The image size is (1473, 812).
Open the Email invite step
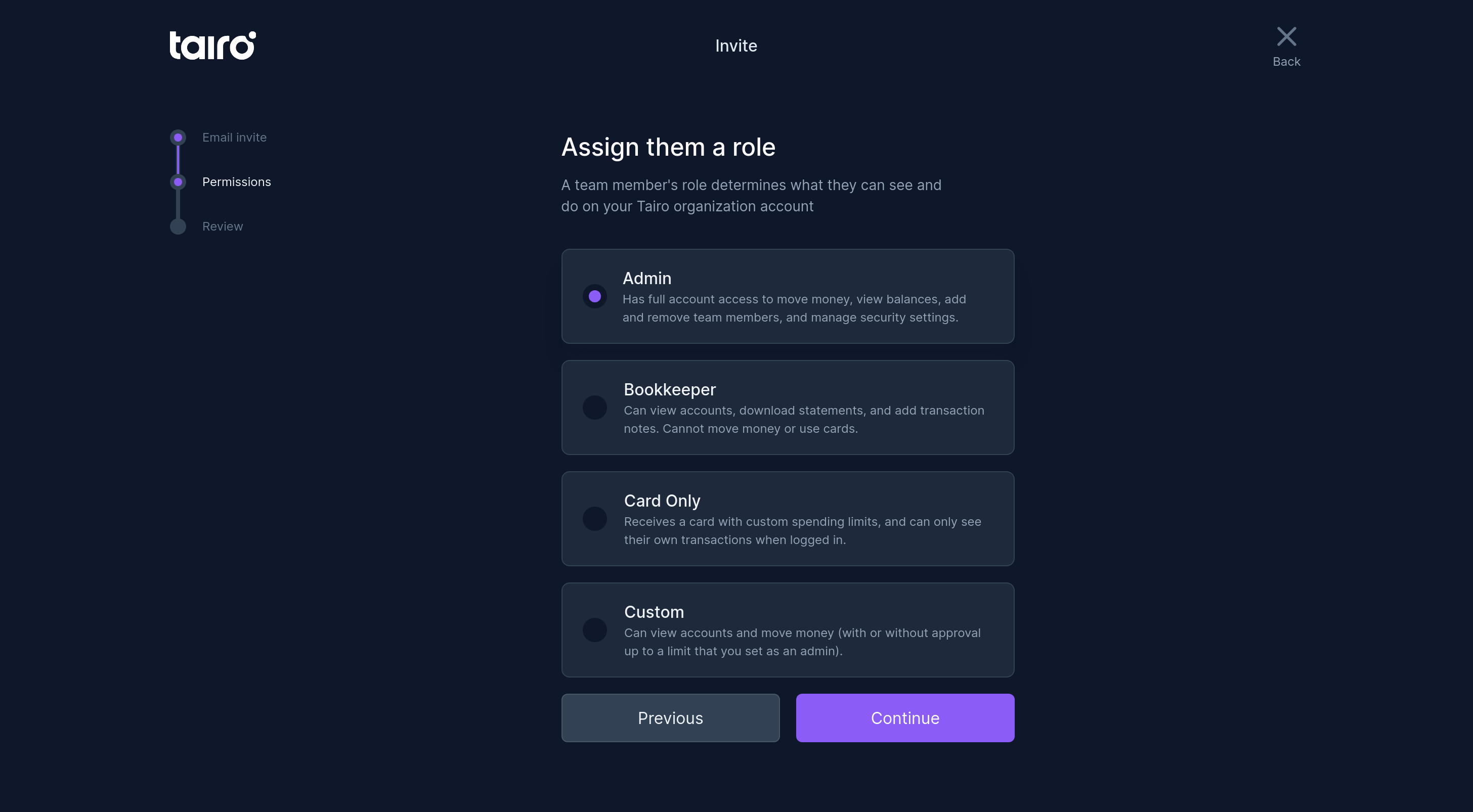[234, 137]
